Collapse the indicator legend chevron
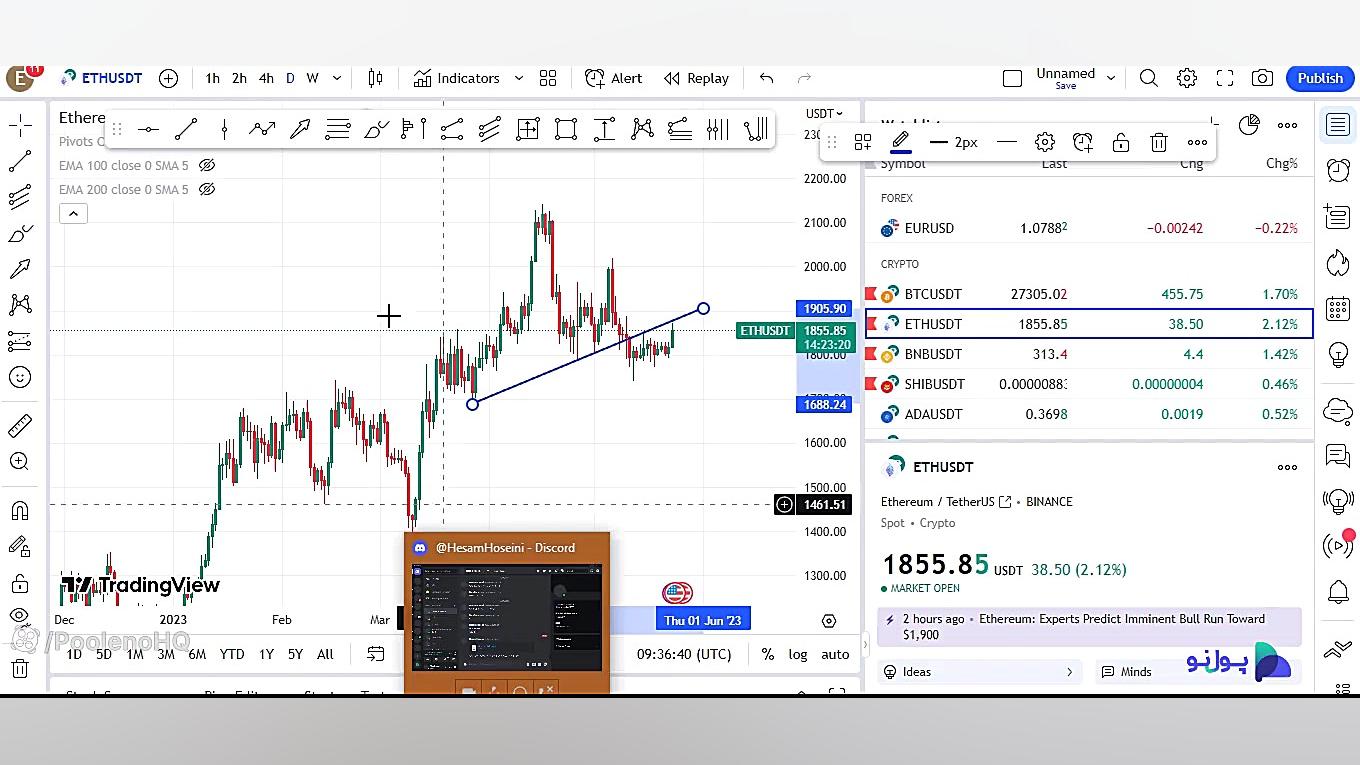 click(x=73, y=213)
